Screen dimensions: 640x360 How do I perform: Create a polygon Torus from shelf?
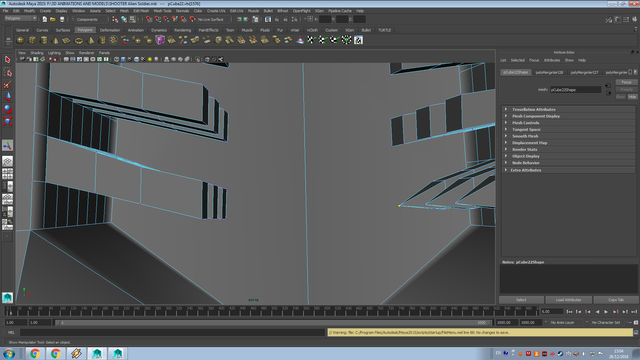pyautogui.click(x=79, y=40)
